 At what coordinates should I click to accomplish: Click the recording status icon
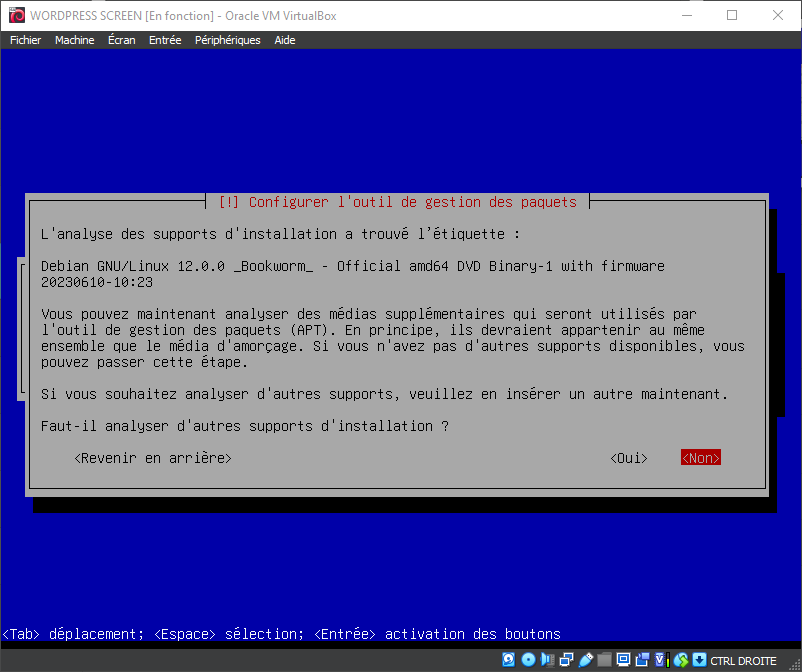click(641, 660)
